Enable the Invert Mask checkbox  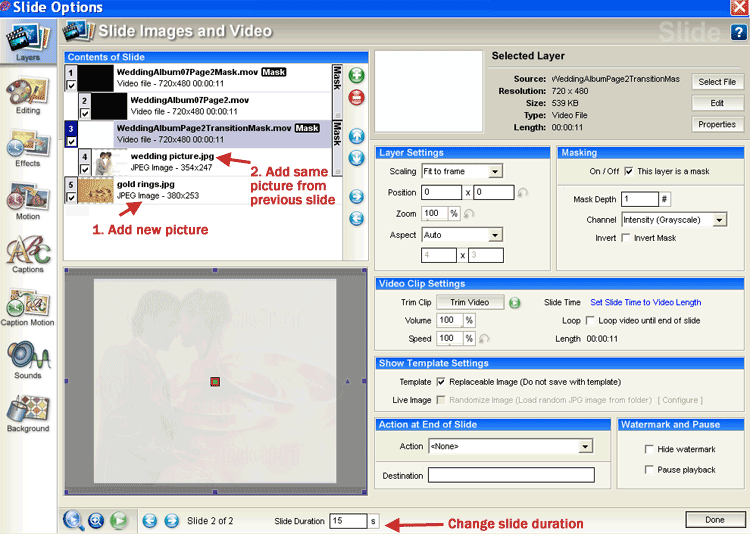click(x=626, y=238)
